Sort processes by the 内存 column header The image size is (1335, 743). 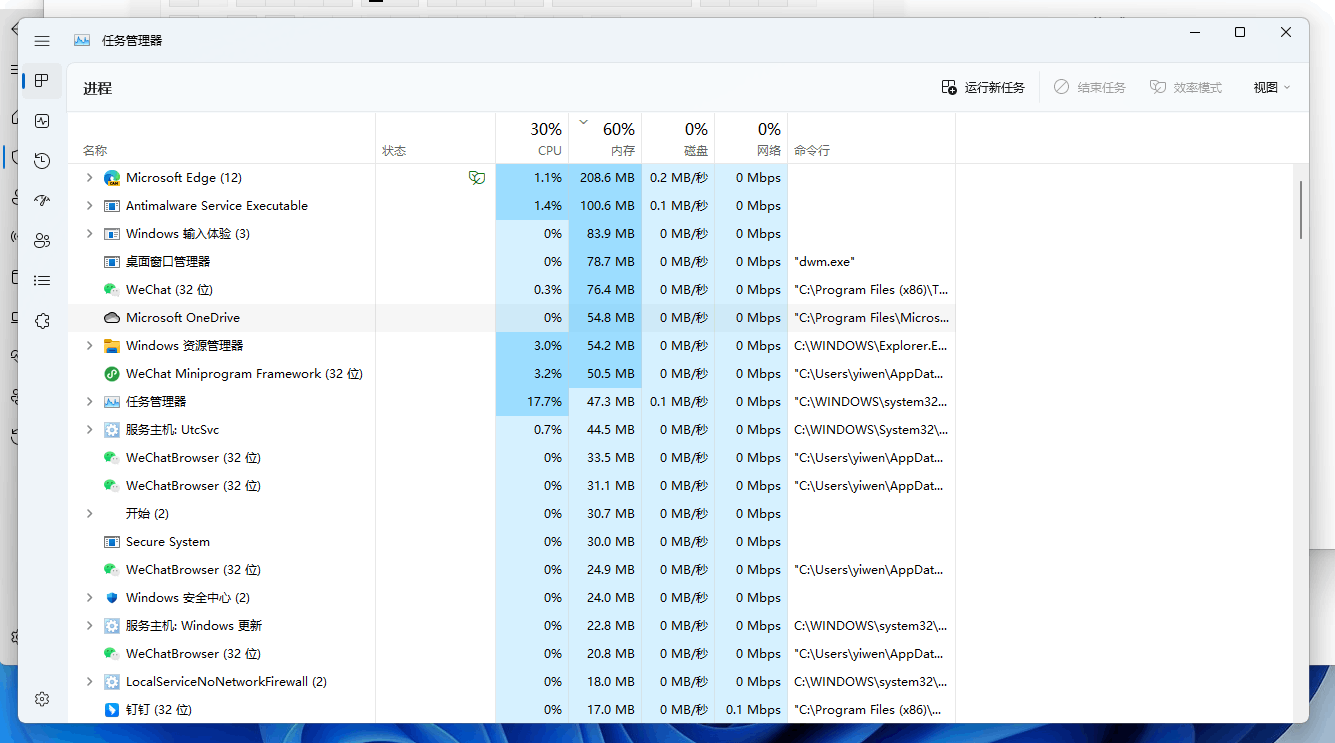[605, 138]
